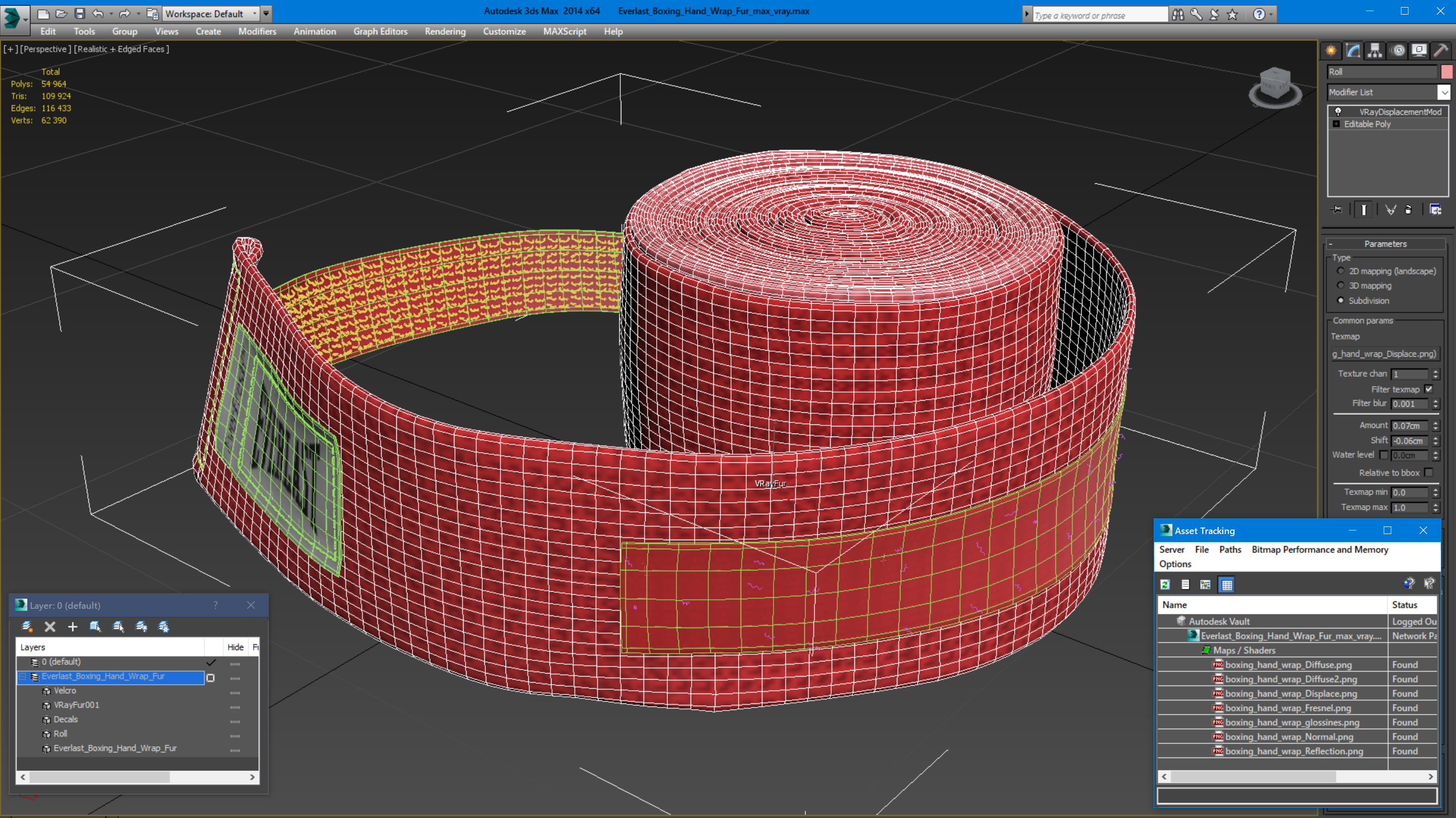Toggle Filter texmap checkbox
Viewport: 1456px width, 818px height.
pos(1429,389)
